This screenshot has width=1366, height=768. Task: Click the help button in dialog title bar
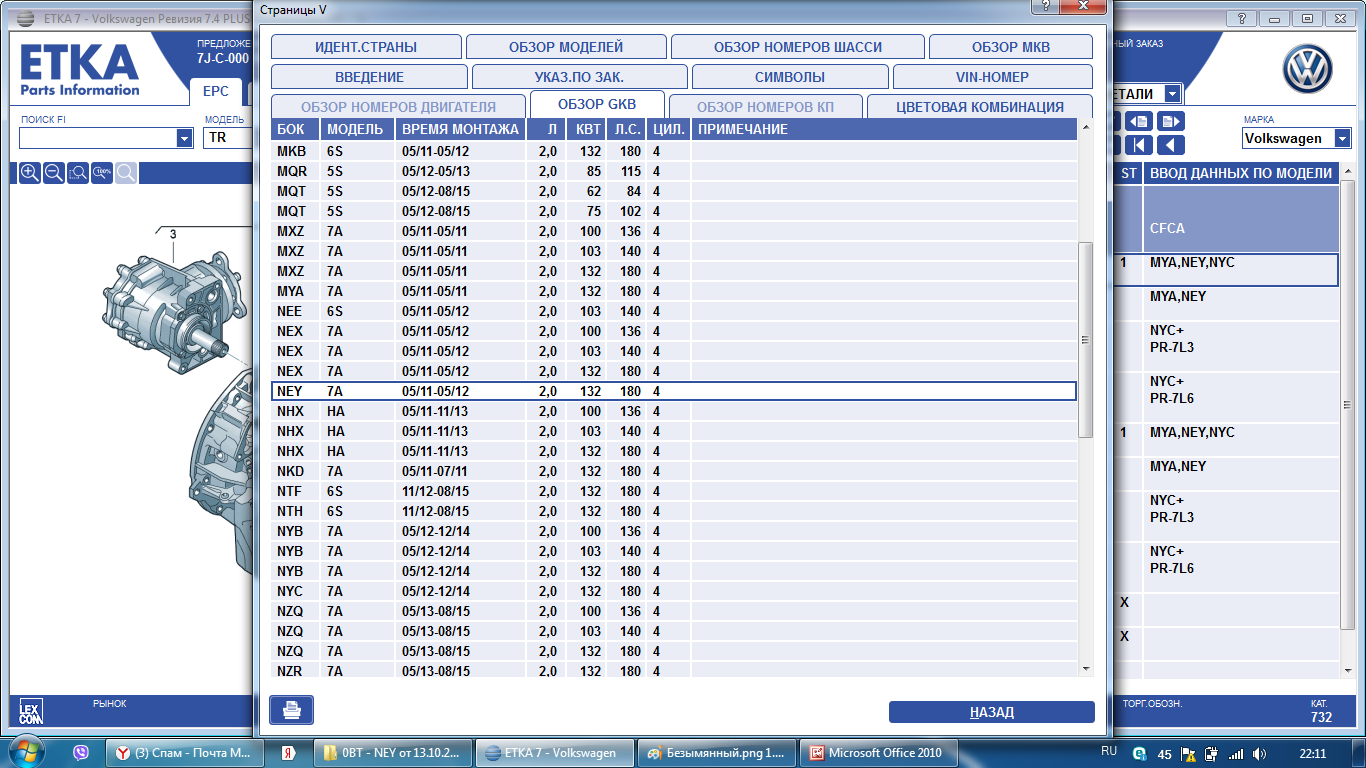(x=1047, y=6)
